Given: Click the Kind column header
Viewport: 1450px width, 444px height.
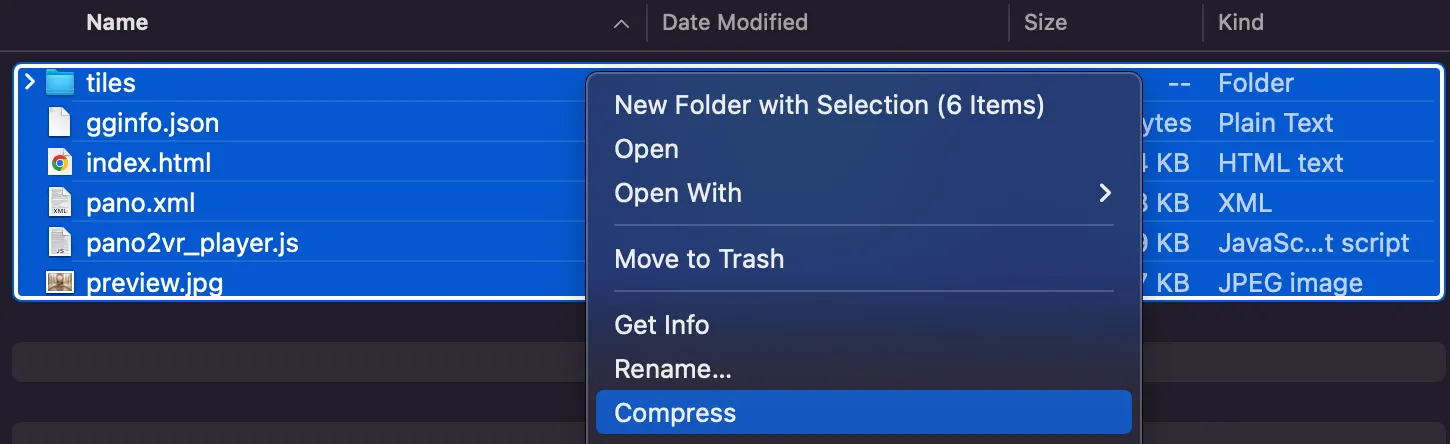Looking at the screenshot, I should 1240,22.
